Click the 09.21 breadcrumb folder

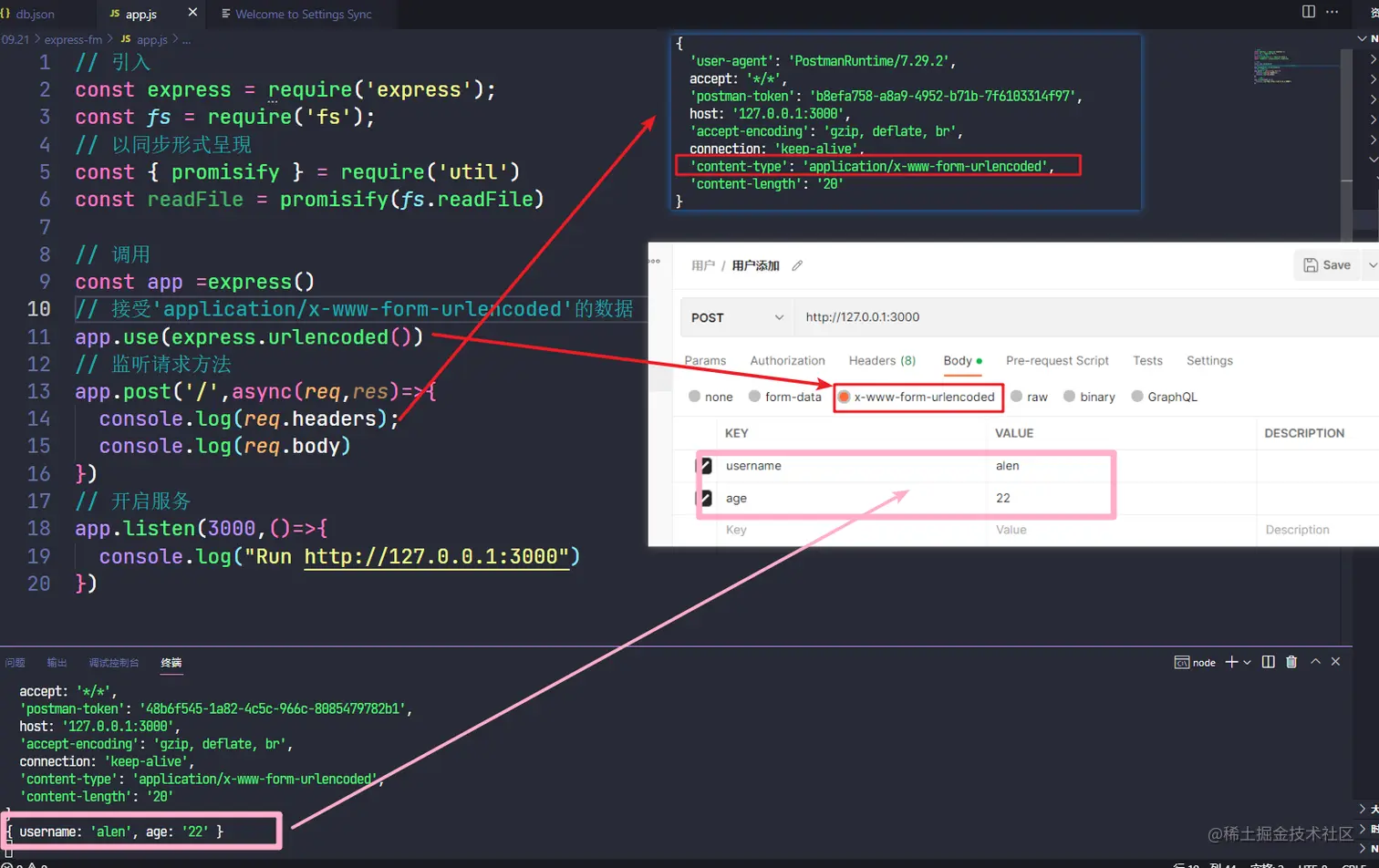(x=16, y=39)
